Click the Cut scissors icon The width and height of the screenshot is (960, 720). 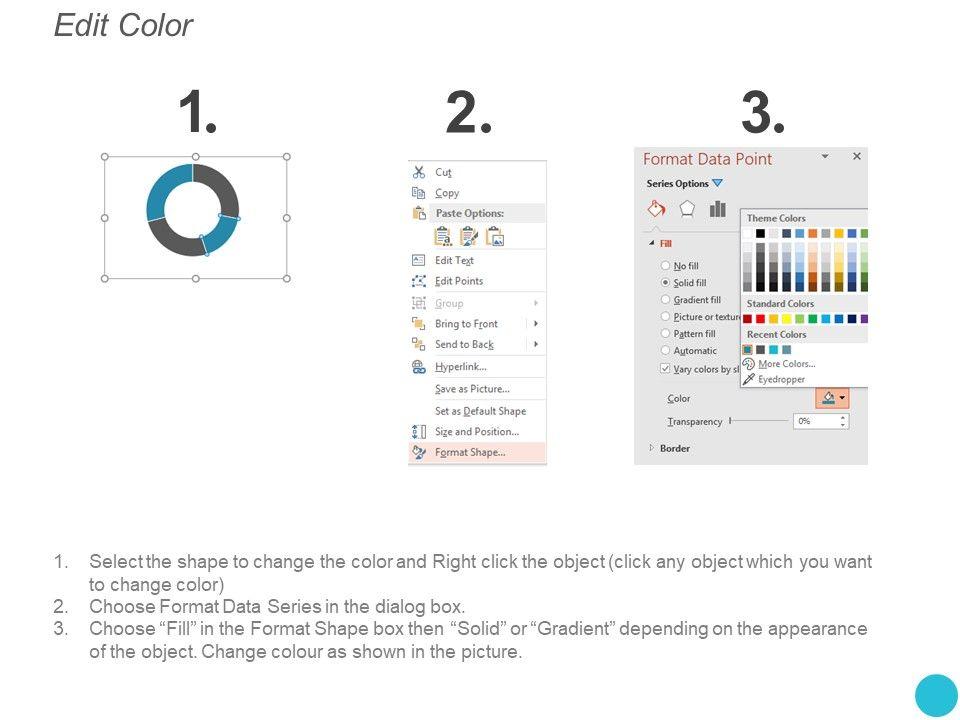click(418, 172)
